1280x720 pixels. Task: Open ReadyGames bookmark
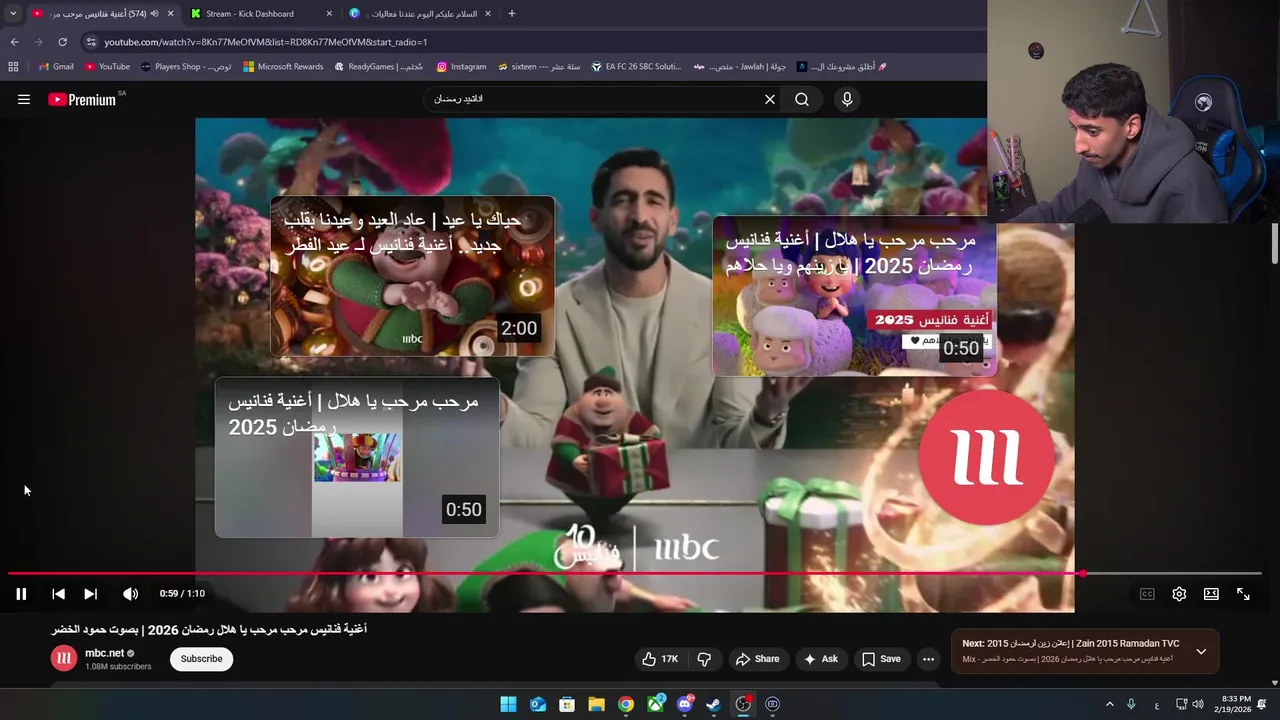(x=378, y=67)
